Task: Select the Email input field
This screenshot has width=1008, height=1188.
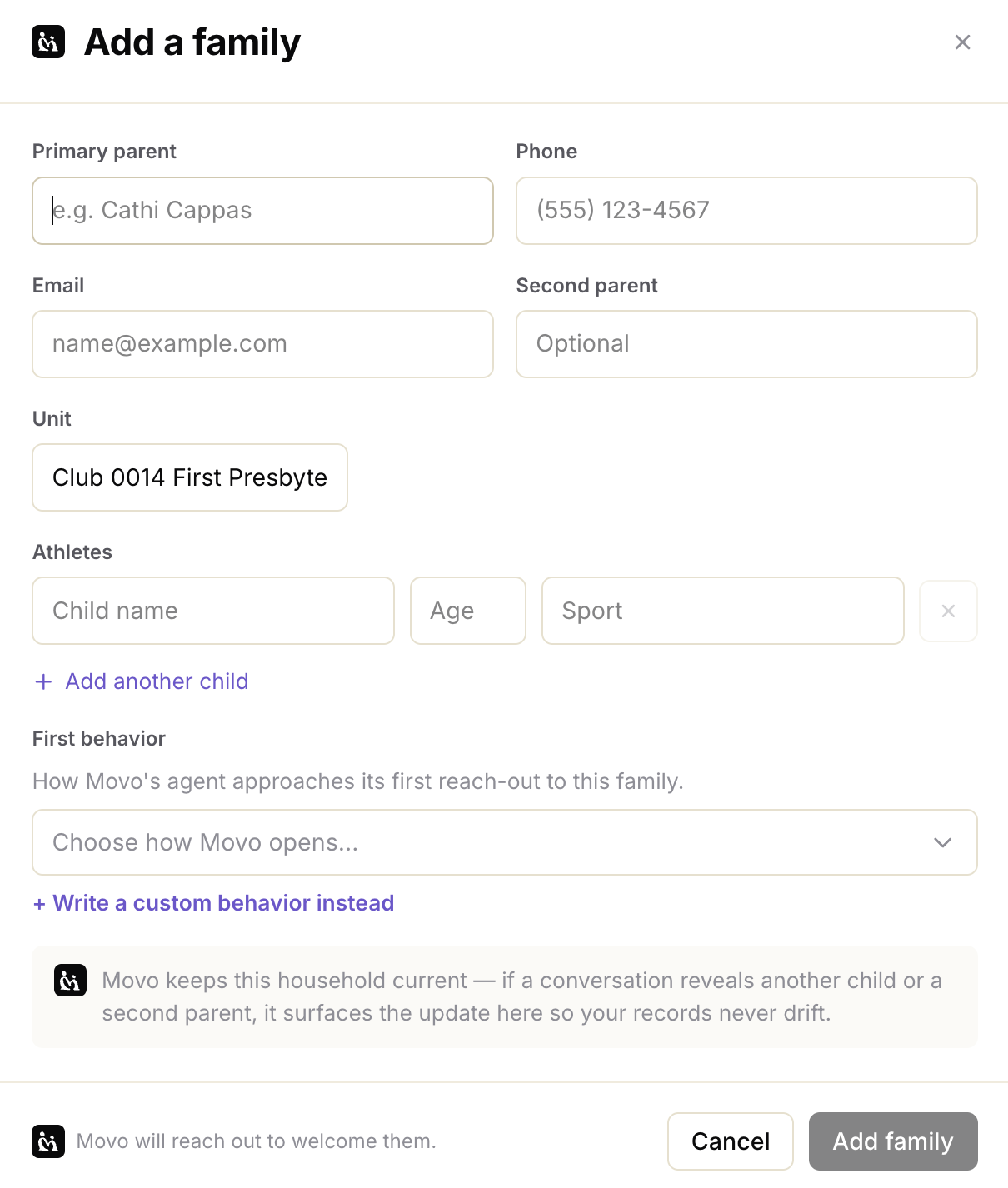Action: coord(262,344)
